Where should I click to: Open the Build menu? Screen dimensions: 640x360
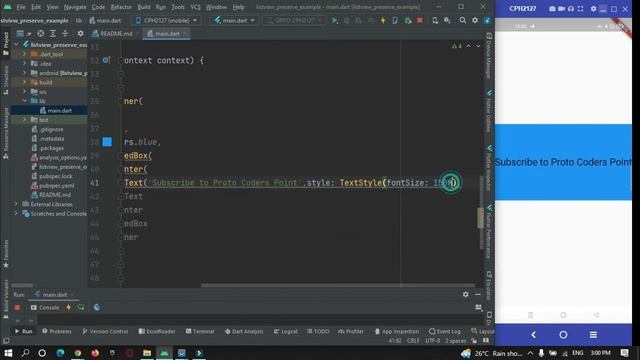pos(144,7)
